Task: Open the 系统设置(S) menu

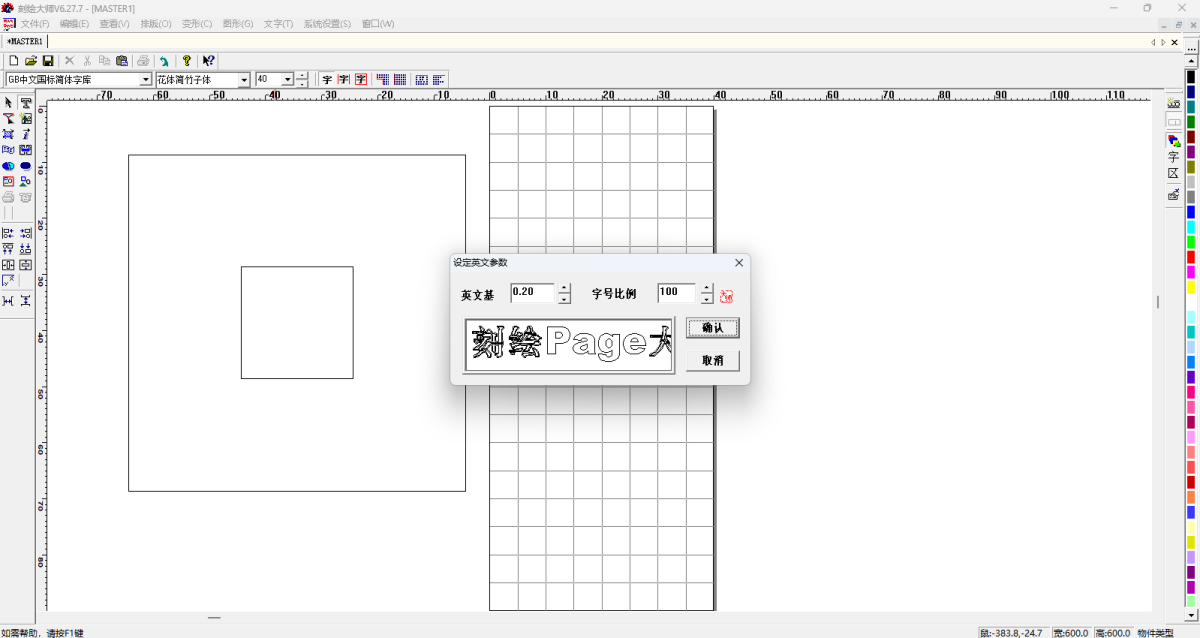Action: tap(327, 24)
